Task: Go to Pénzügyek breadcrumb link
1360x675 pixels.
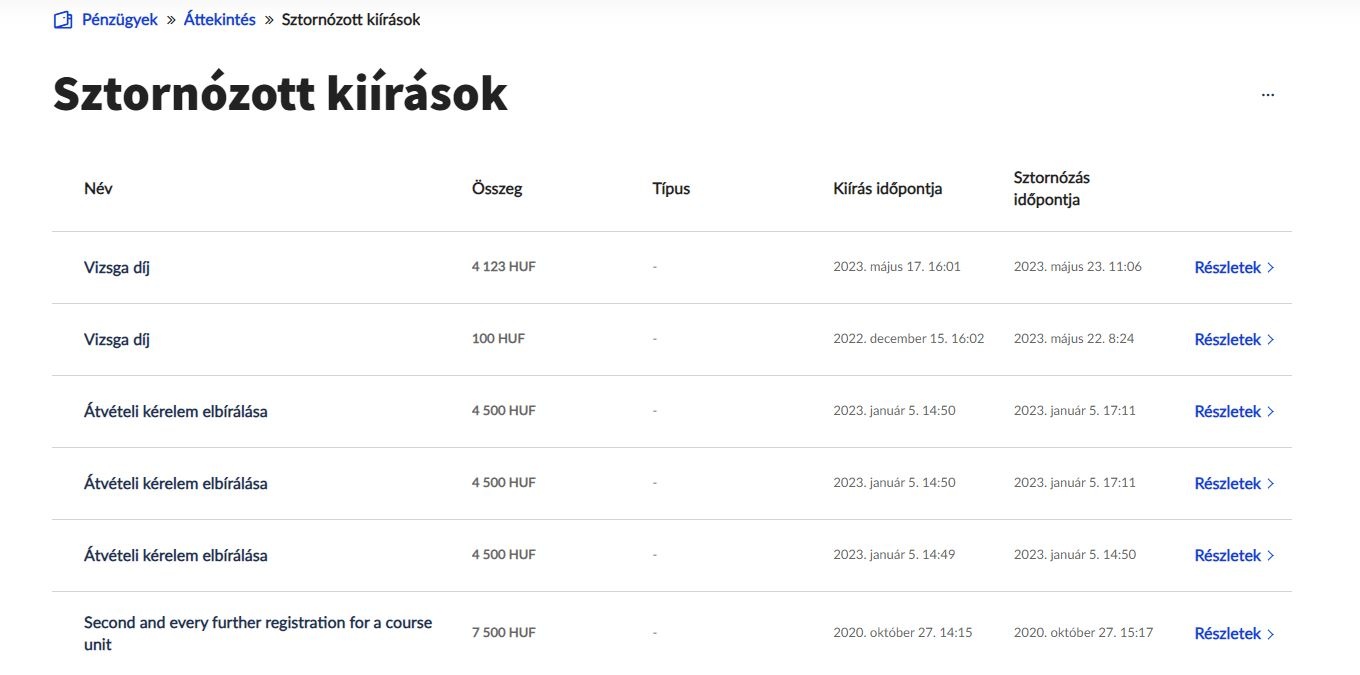Action: [120, 20]
